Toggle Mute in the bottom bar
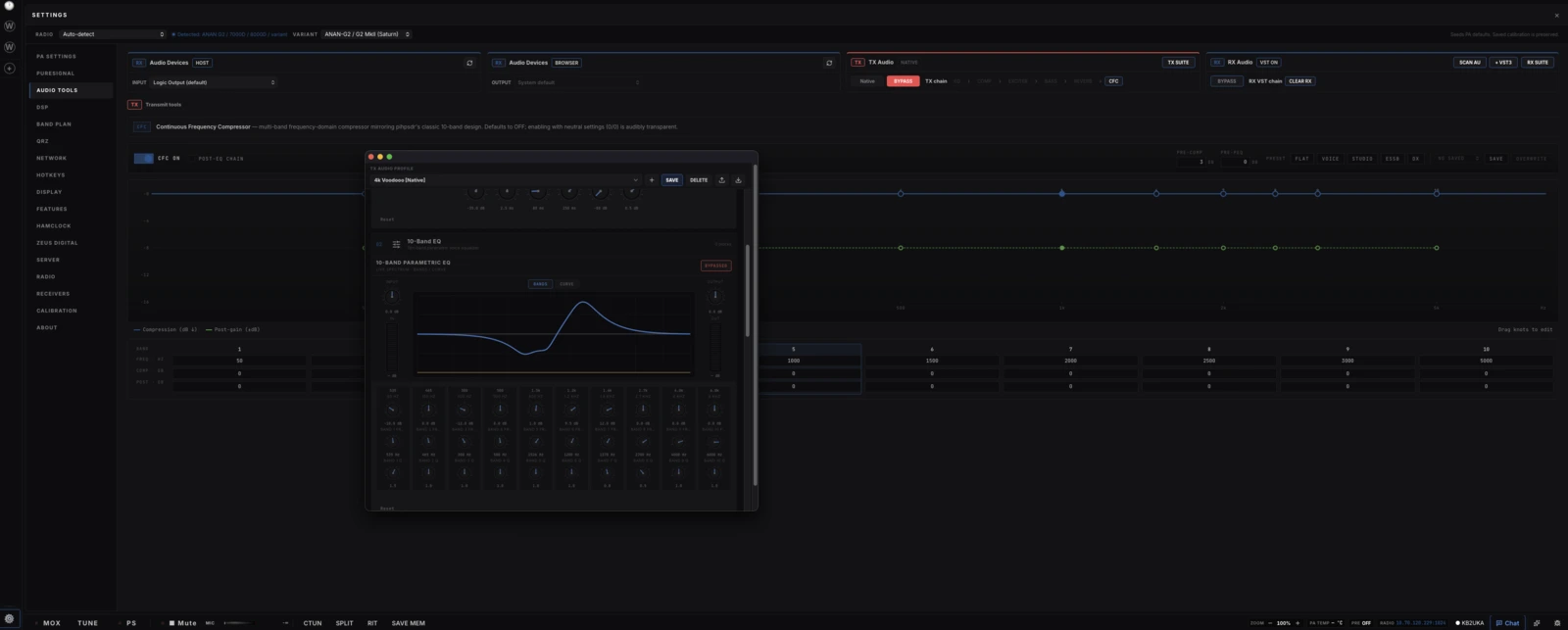1568x630 pixels. pos(182,623)
